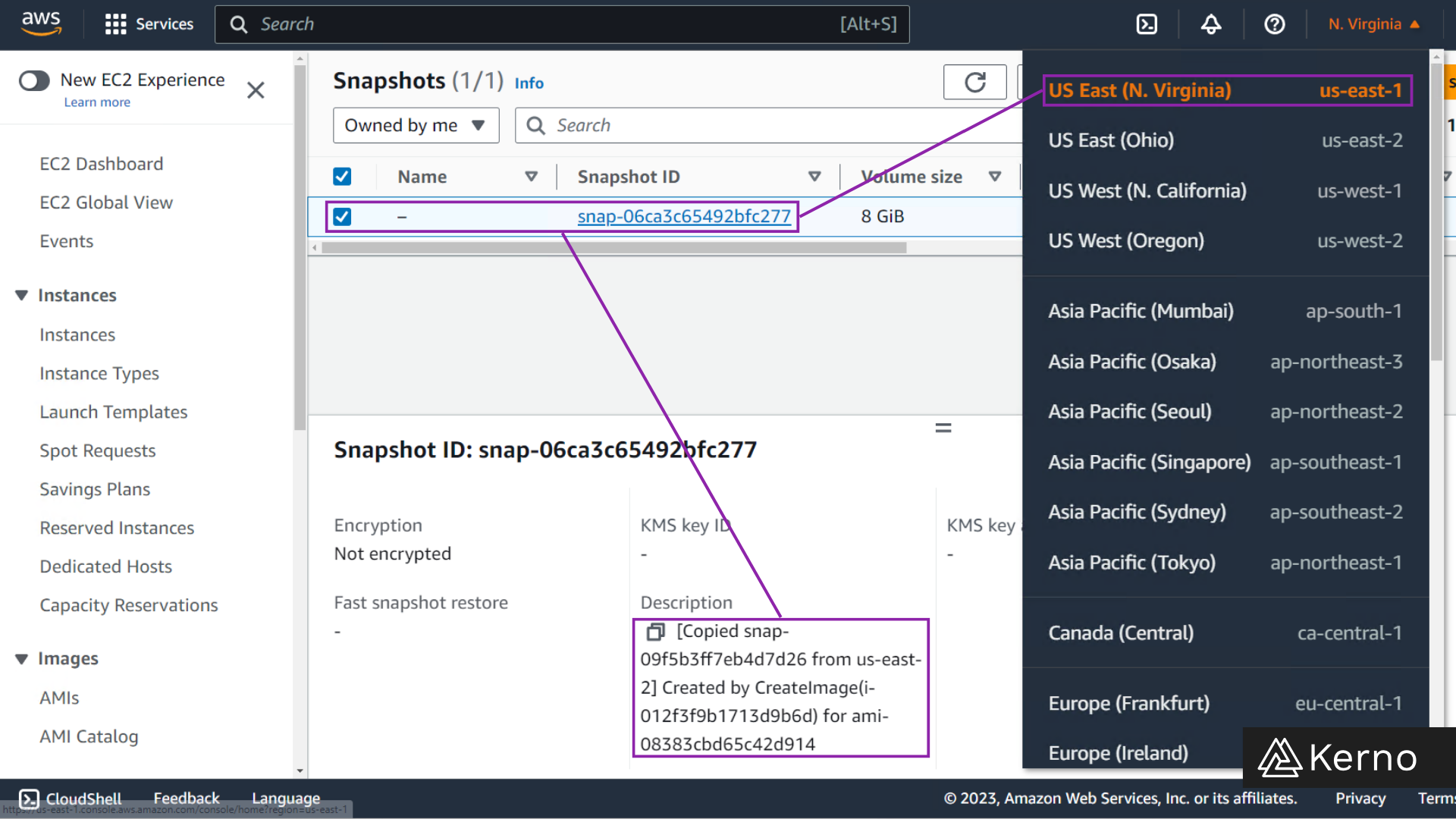The height and width of the screenshot is (819, 1456).
Task: Toggle the New EC2 Experience switch
Action: [x=35, y=80]
